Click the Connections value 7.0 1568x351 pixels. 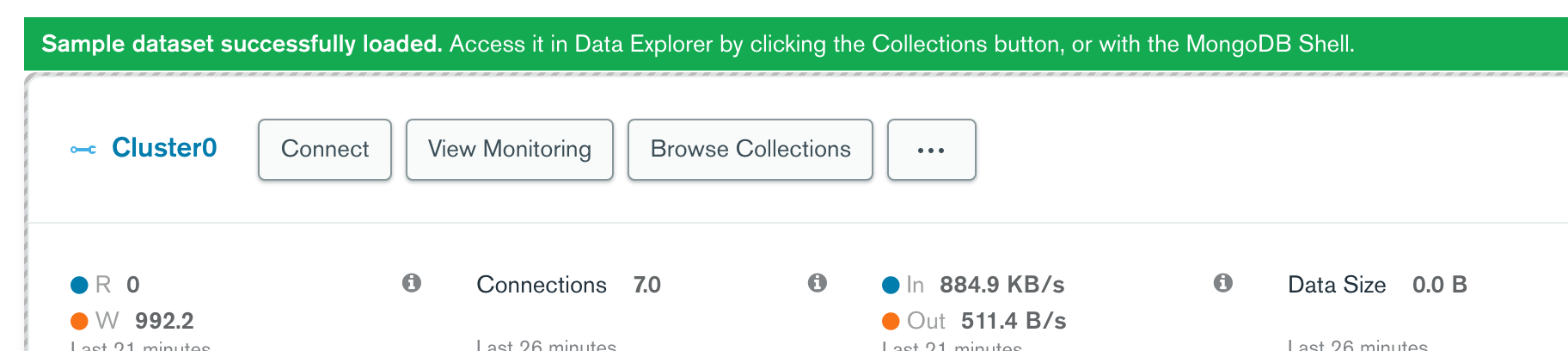point(647,285)
